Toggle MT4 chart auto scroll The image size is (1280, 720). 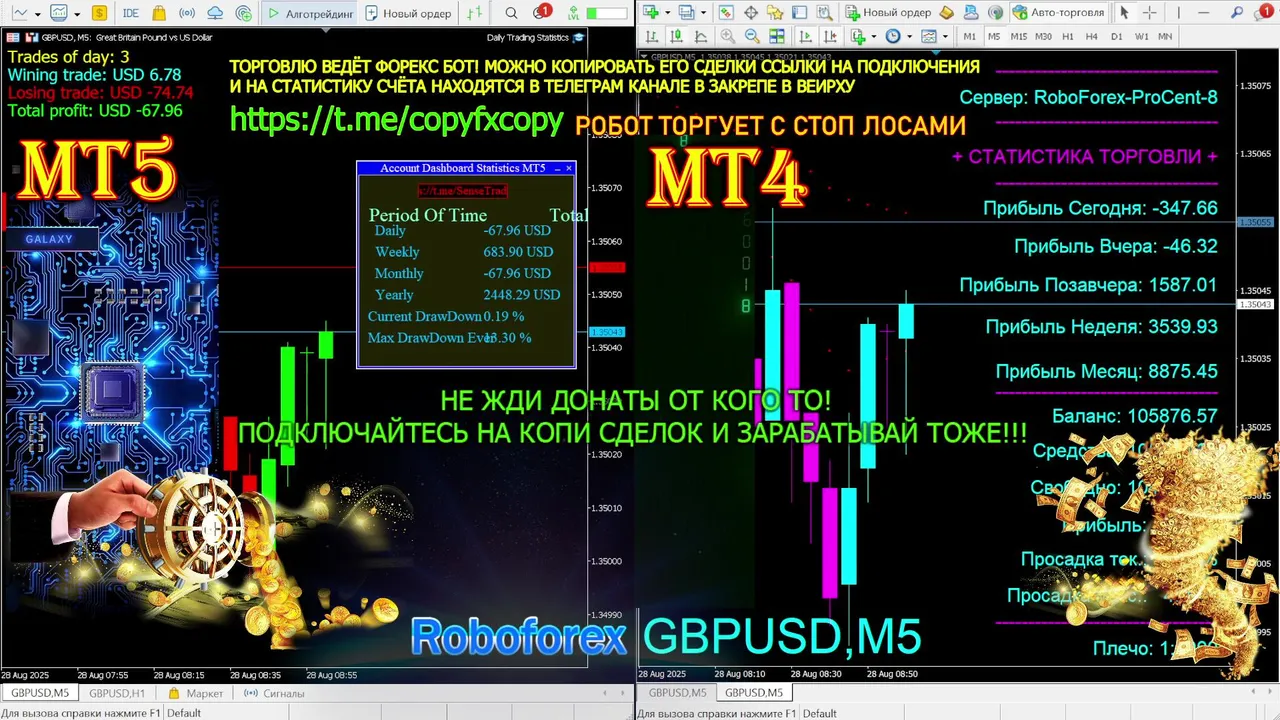click(806, 36)
